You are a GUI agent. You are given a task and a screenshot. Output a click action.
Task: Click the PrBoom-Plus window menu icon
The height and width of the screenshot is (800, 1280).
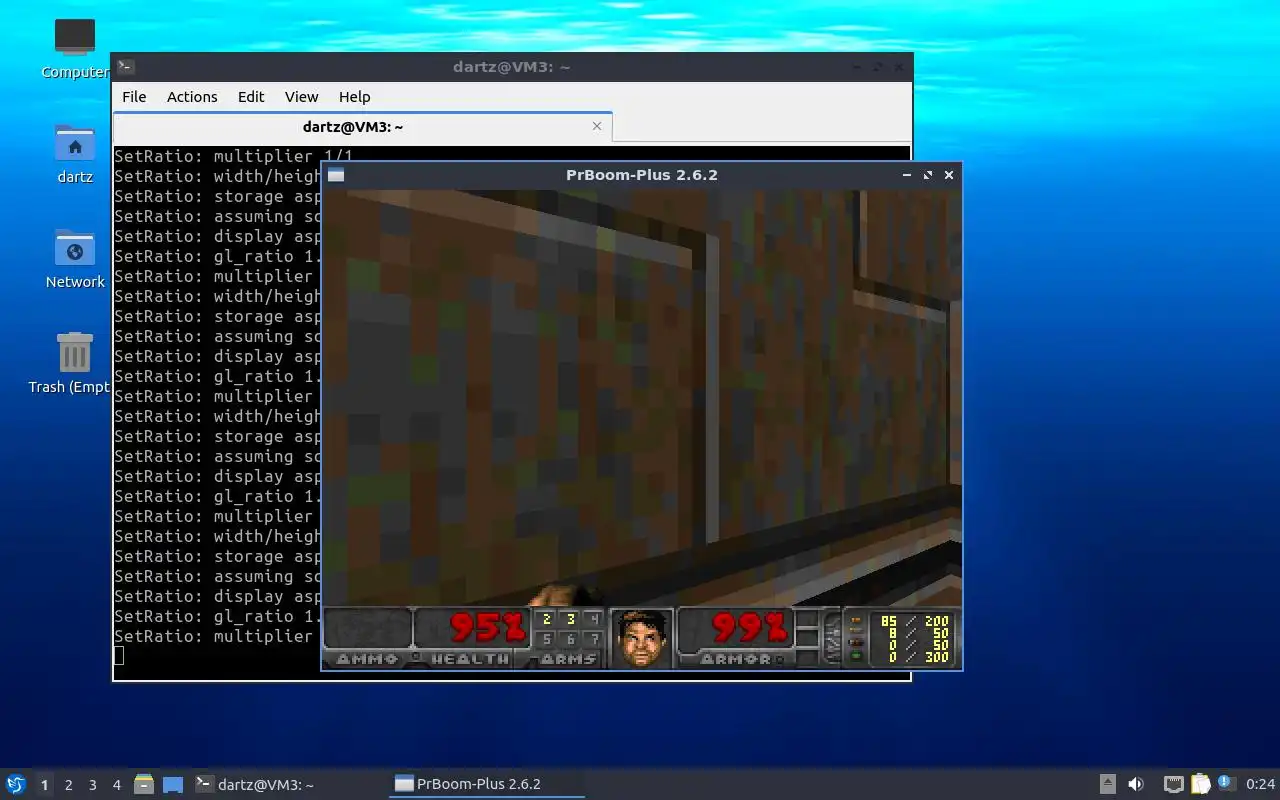coord(336,175)
